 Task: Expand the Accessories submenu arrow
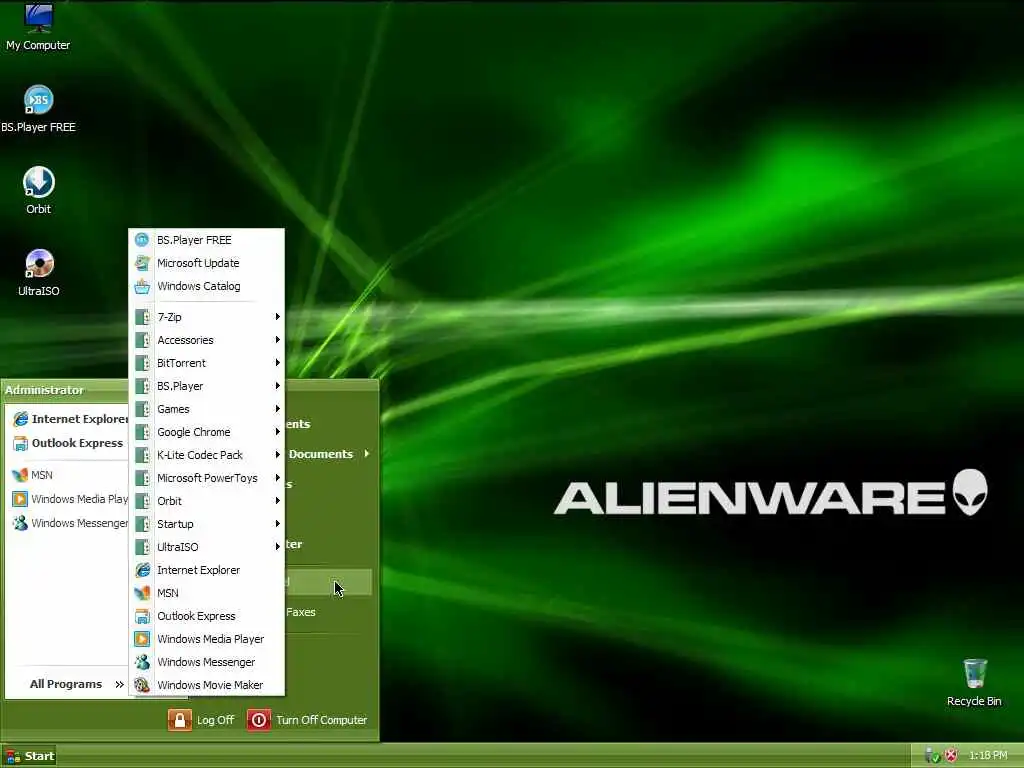tap(278, 340)
